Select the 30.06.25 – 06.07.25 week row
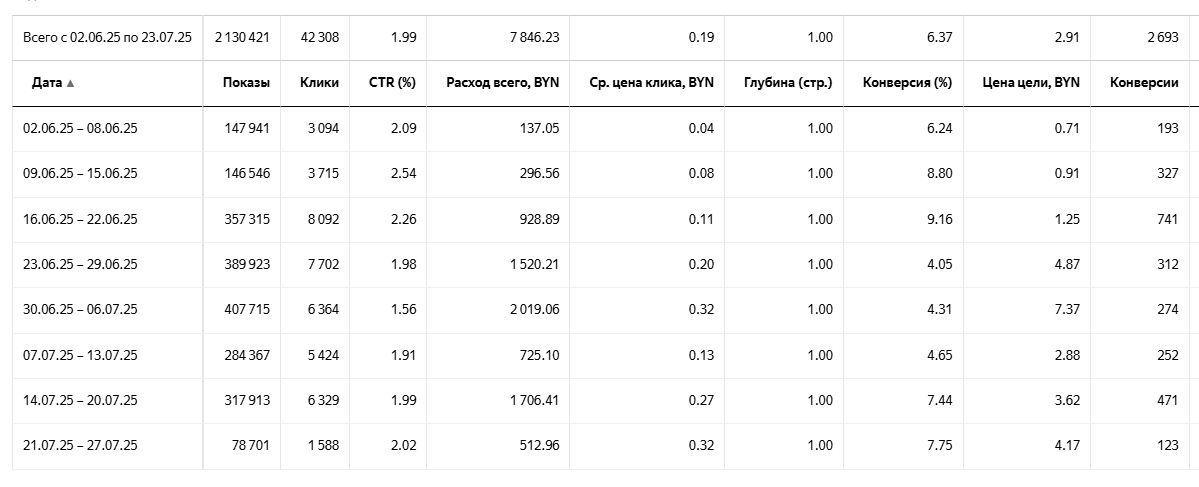Screen dimensions: 1199x487 click(x=79, y=310)
